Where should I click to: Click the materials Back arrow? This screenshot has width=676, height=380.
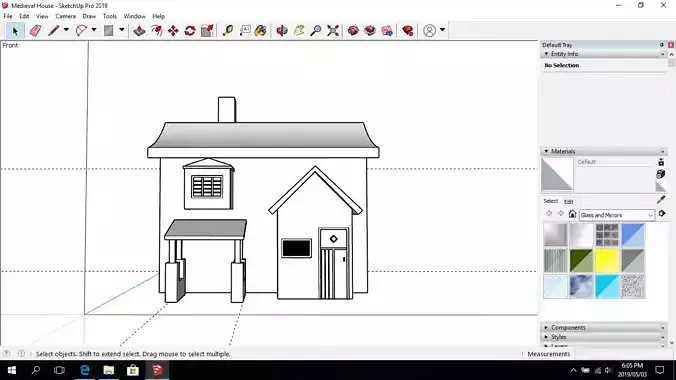pyautogui.click(x=549, y=214)
